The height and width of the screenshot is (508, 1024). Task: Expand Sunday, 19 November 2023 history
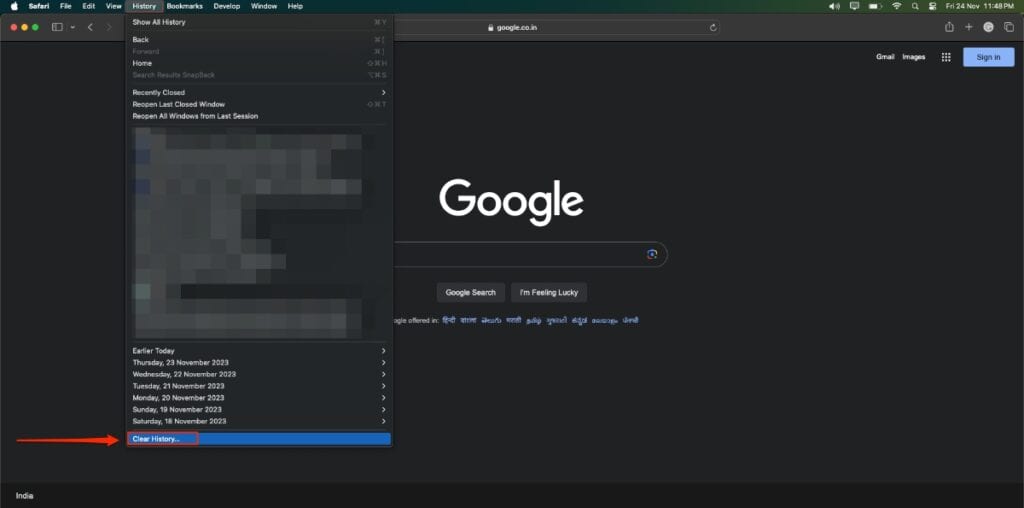[259, 409]
